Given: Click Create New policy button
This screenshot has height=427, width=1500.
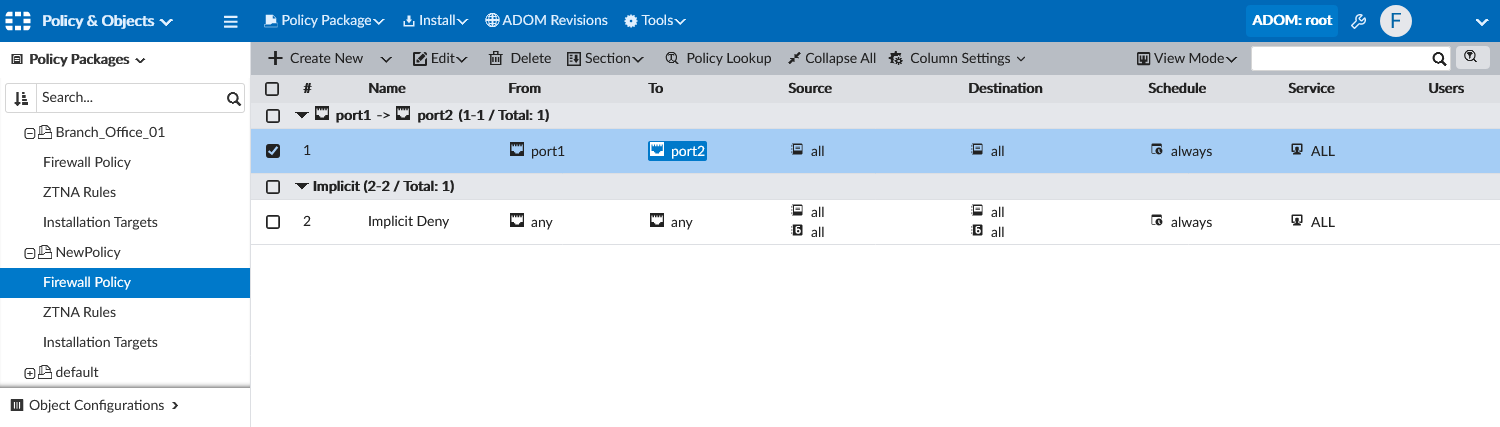Looking at the screenshot, I should tap(316, 59).
